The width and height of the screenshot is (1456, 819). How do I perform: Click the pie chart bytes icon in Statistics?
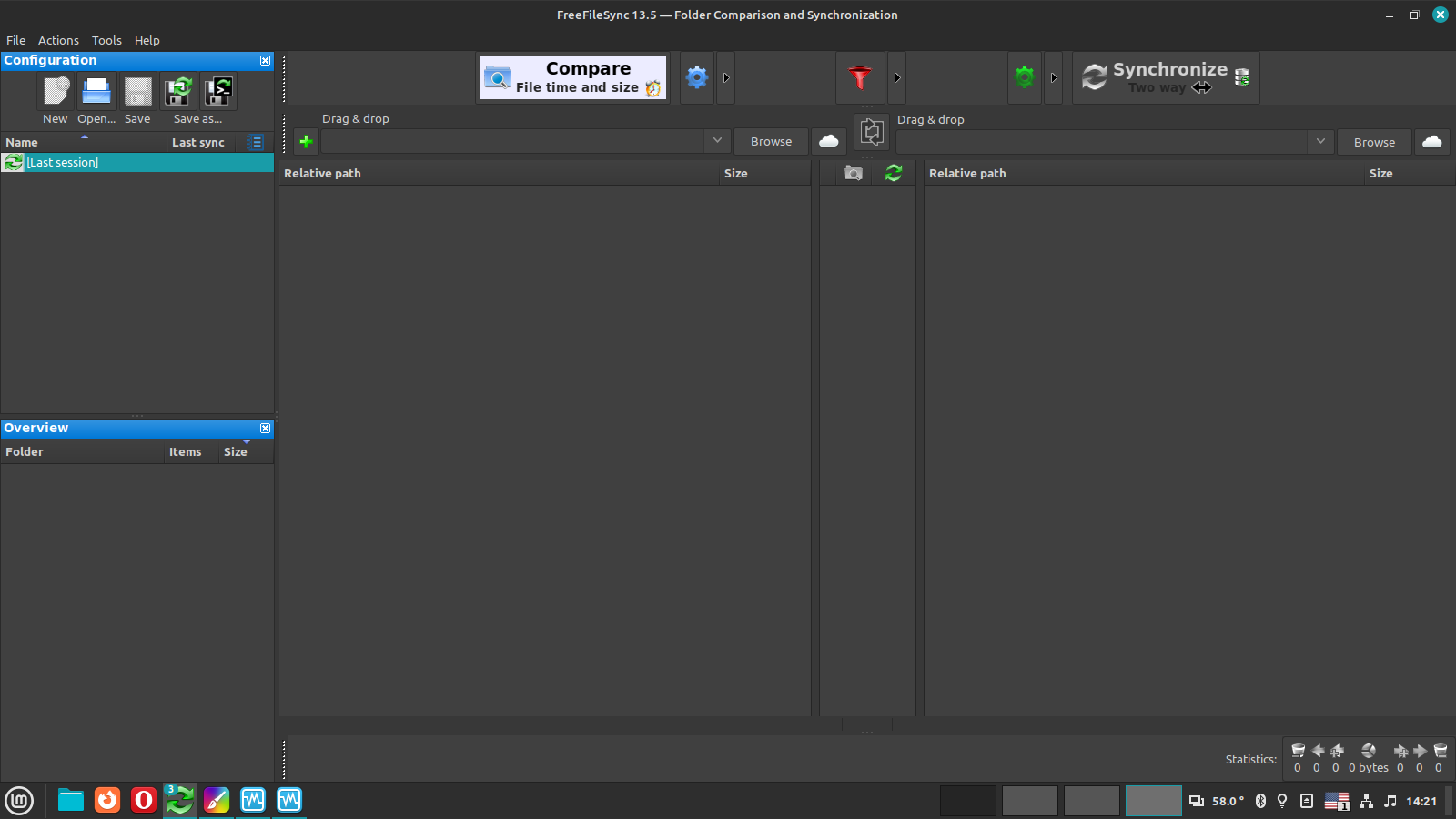[1369, 751]
